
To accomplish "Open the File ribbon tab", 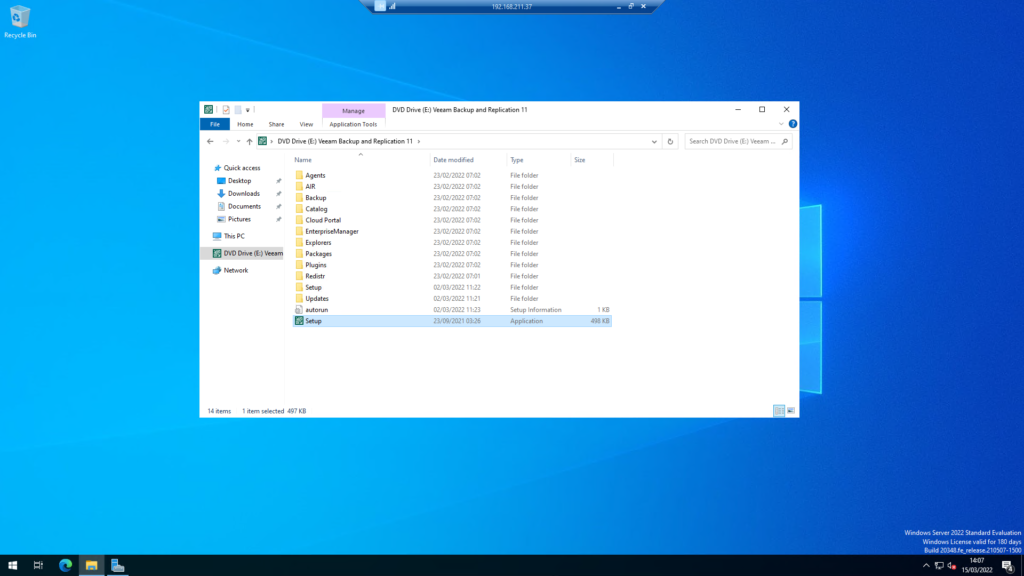I will click(215, 124).
